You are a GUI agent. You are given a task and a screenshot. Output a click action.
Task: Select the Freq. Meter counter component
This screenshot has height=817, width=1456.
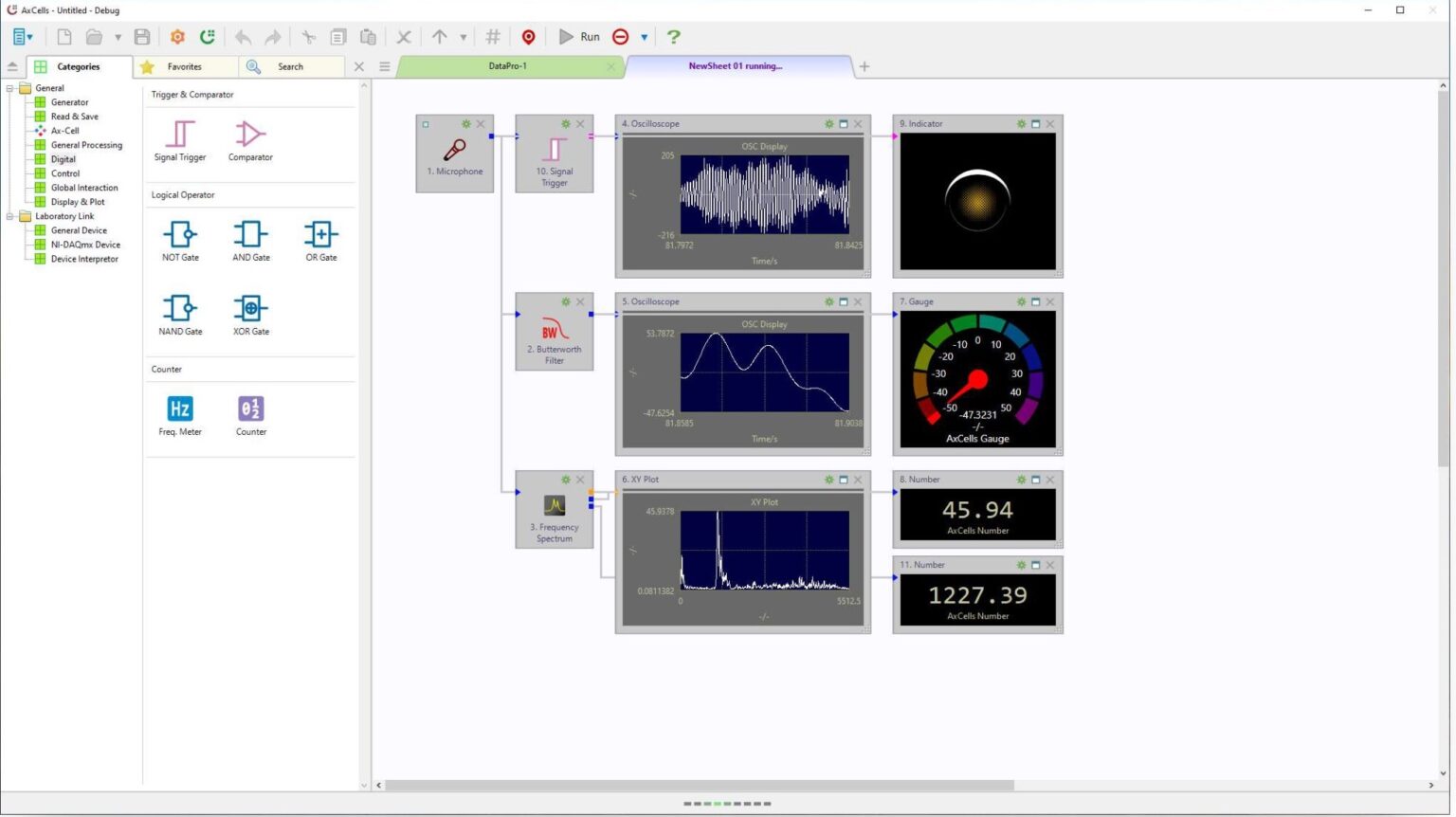[x=179, y=408]
